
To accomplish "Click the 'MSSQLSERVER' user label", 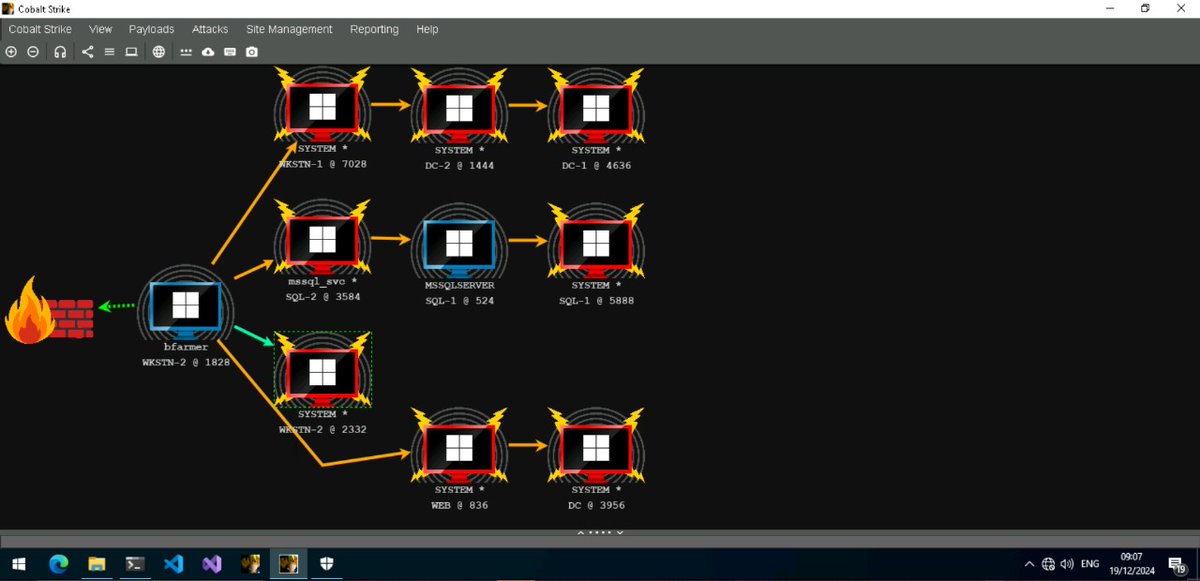I will point(460,284).
